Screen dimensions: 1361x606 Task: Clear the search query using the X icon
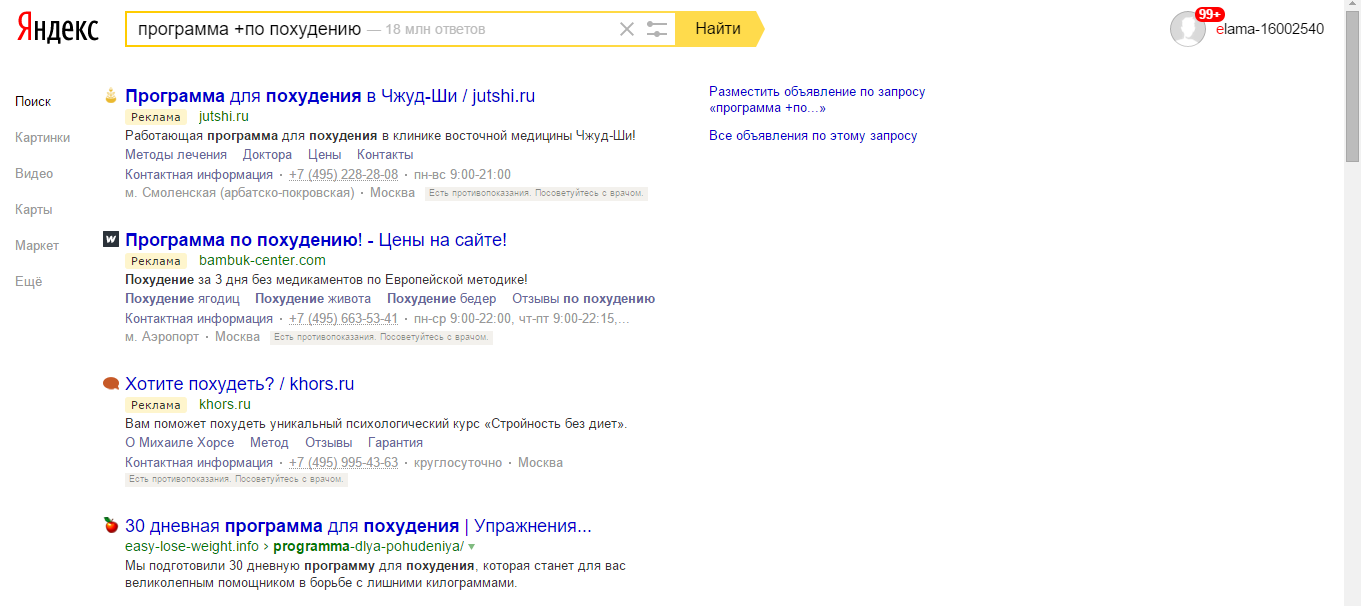click(x=627, y=29)
